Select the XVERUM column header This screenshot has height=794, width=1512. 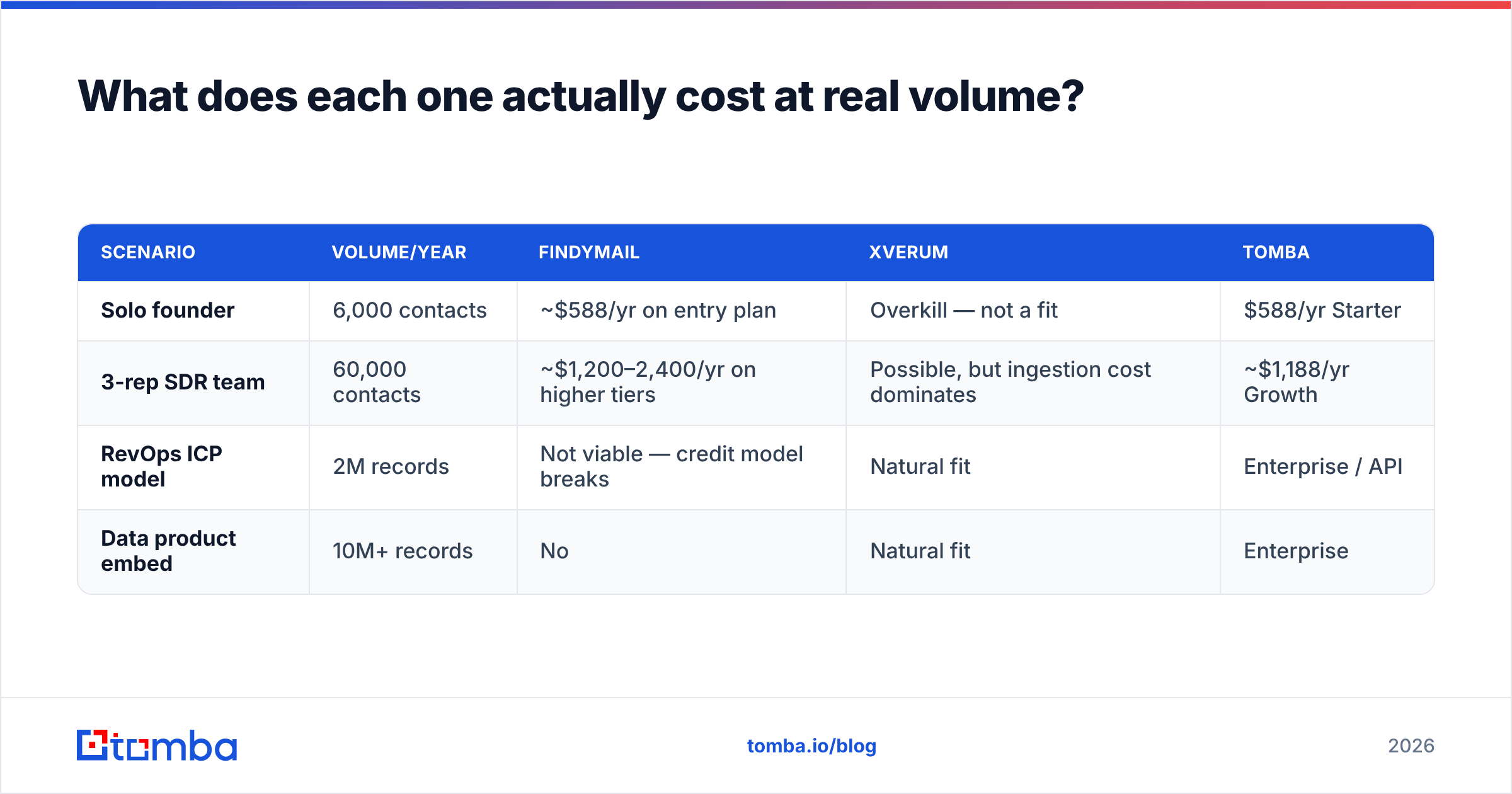(x=908, y=252)
